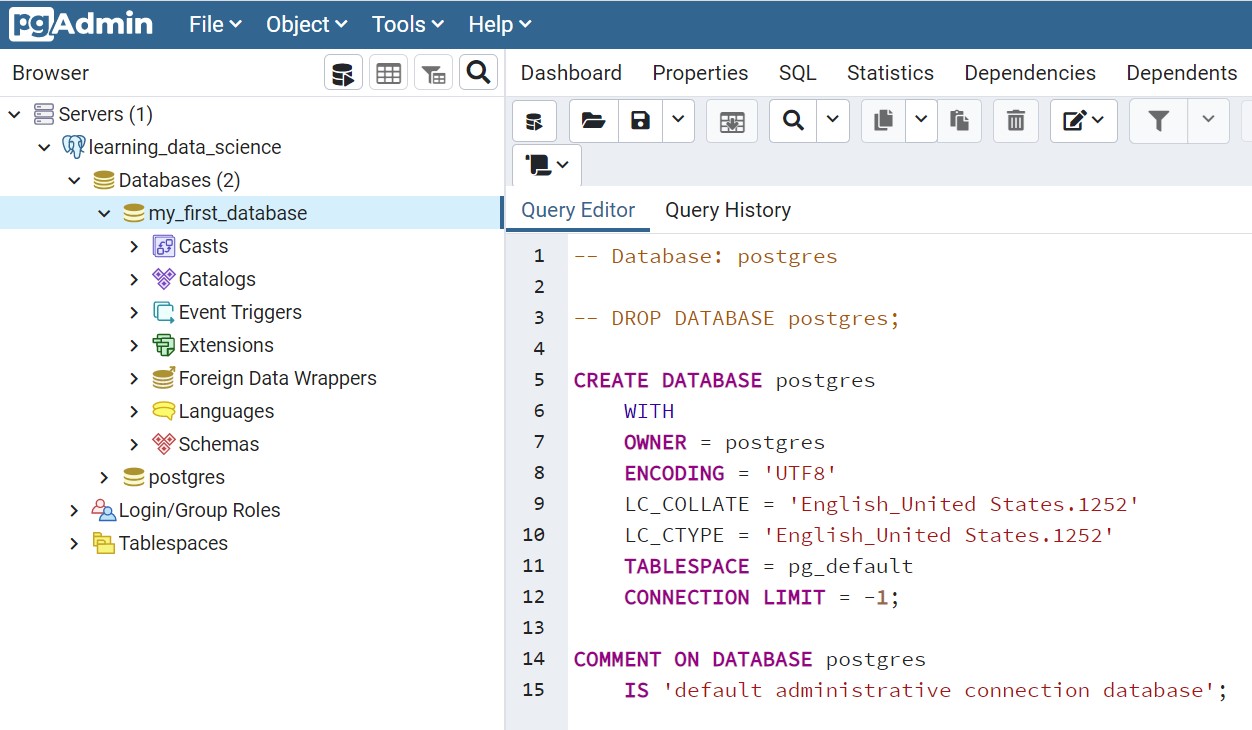The width and height of the screenshot is (1252, 730).
Task: Expand the Login/Group Roles node
Action: (x=74, y=510)
